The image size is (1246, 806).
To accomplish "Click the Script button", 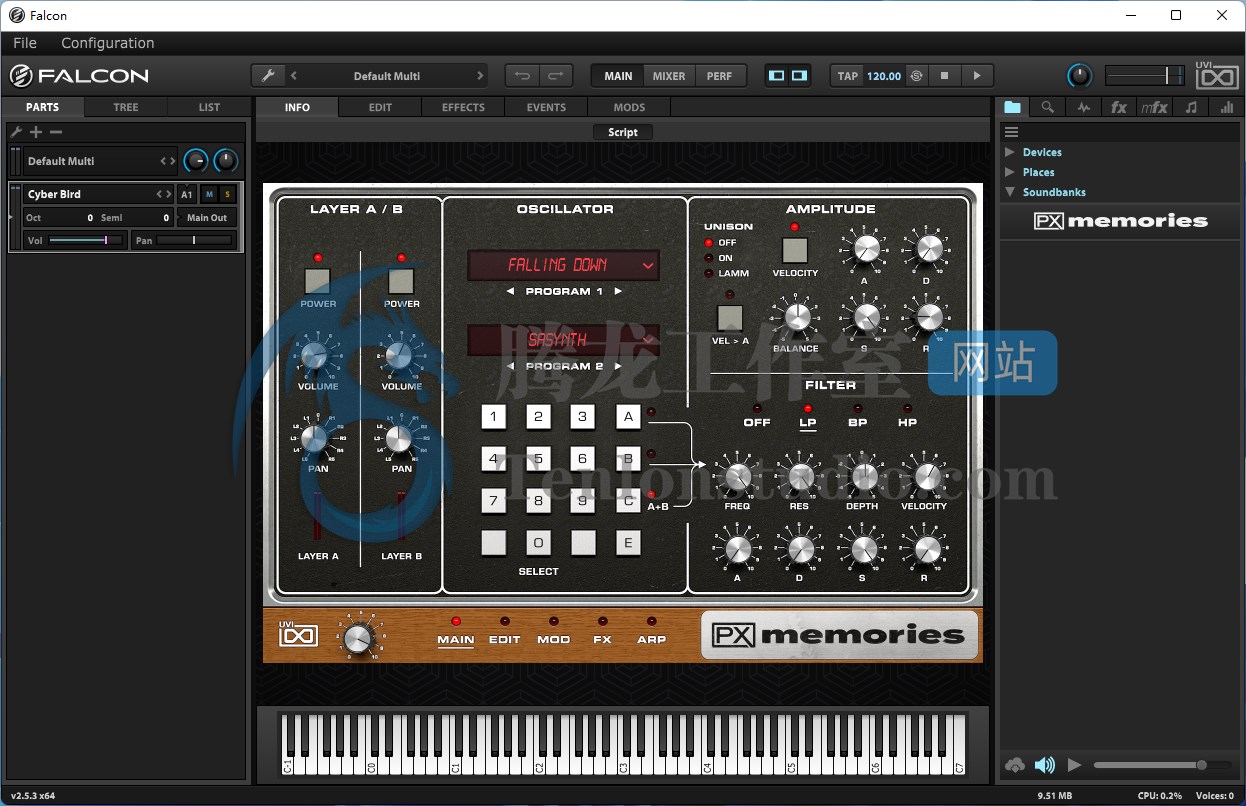I will pyautogui.click(x=623, y=132).
